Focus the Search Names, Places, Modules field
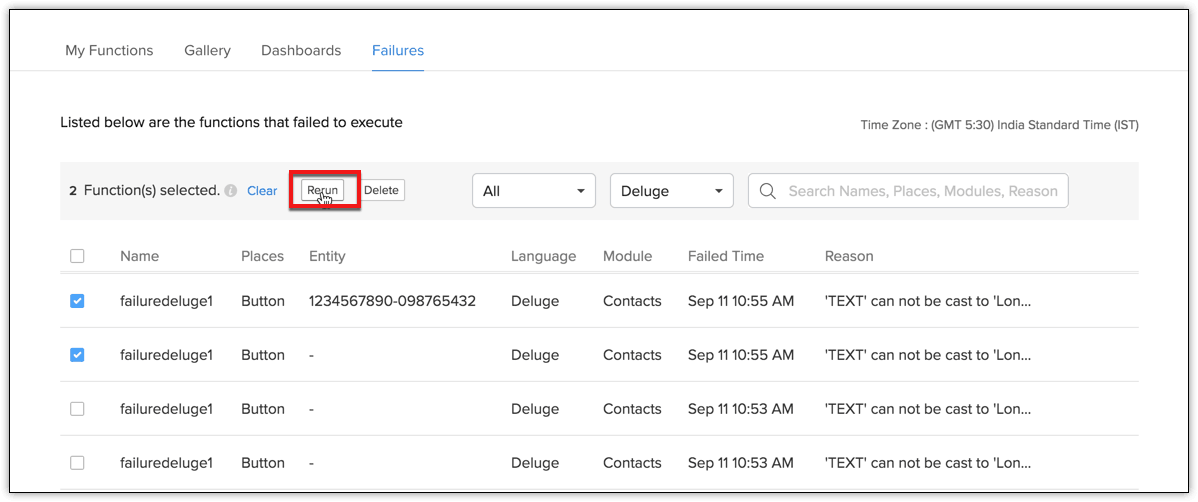This screenshot has height=502, width=1198. coord(922,191)
